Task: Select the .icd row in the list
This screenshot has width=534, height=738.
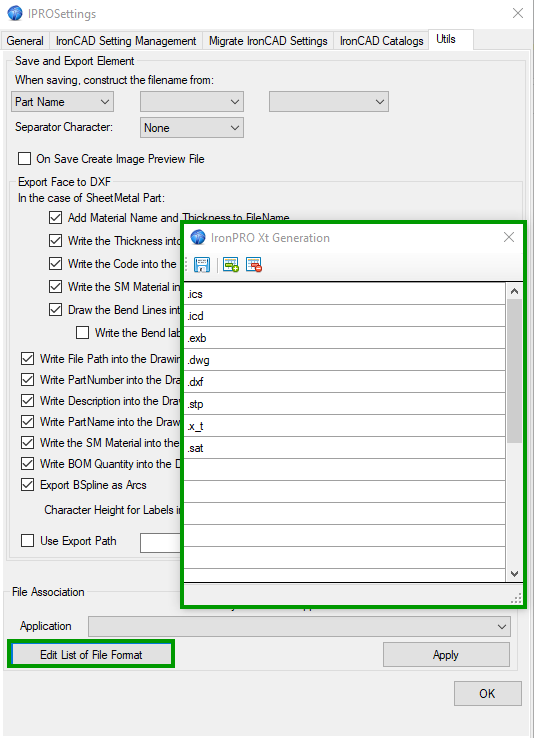Action: 344,316
